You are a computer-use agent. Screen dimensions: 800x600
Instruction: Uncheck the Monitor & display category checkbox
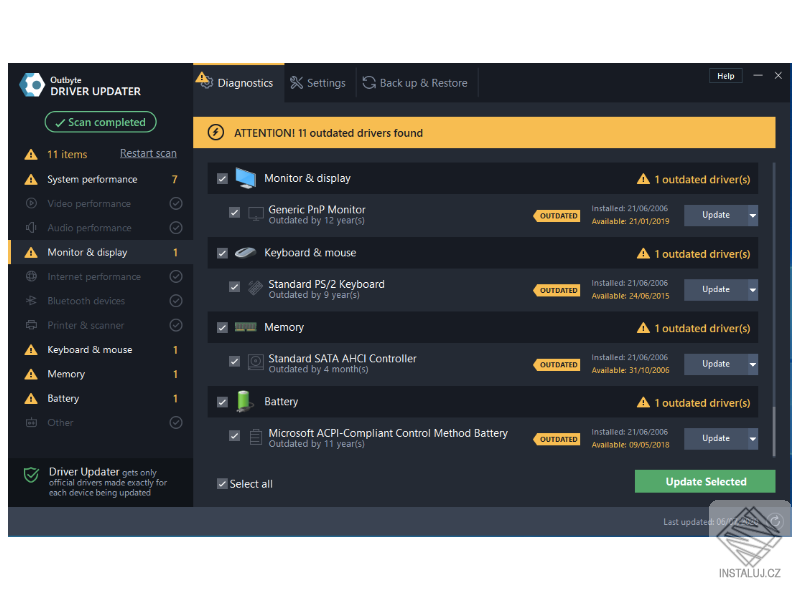click(x=222, y=179)
